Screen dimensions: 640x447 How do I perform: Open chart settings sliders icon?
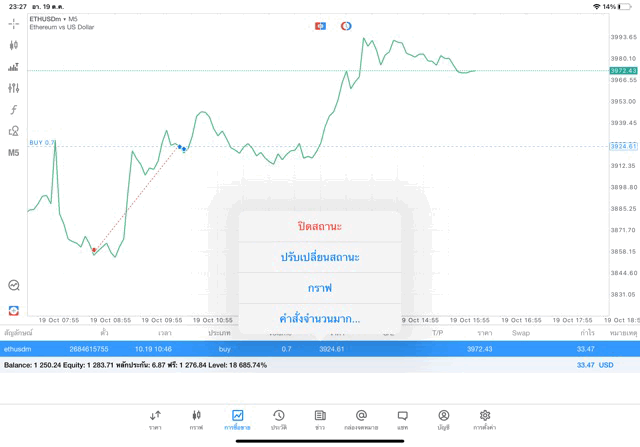tap(14, 88)
